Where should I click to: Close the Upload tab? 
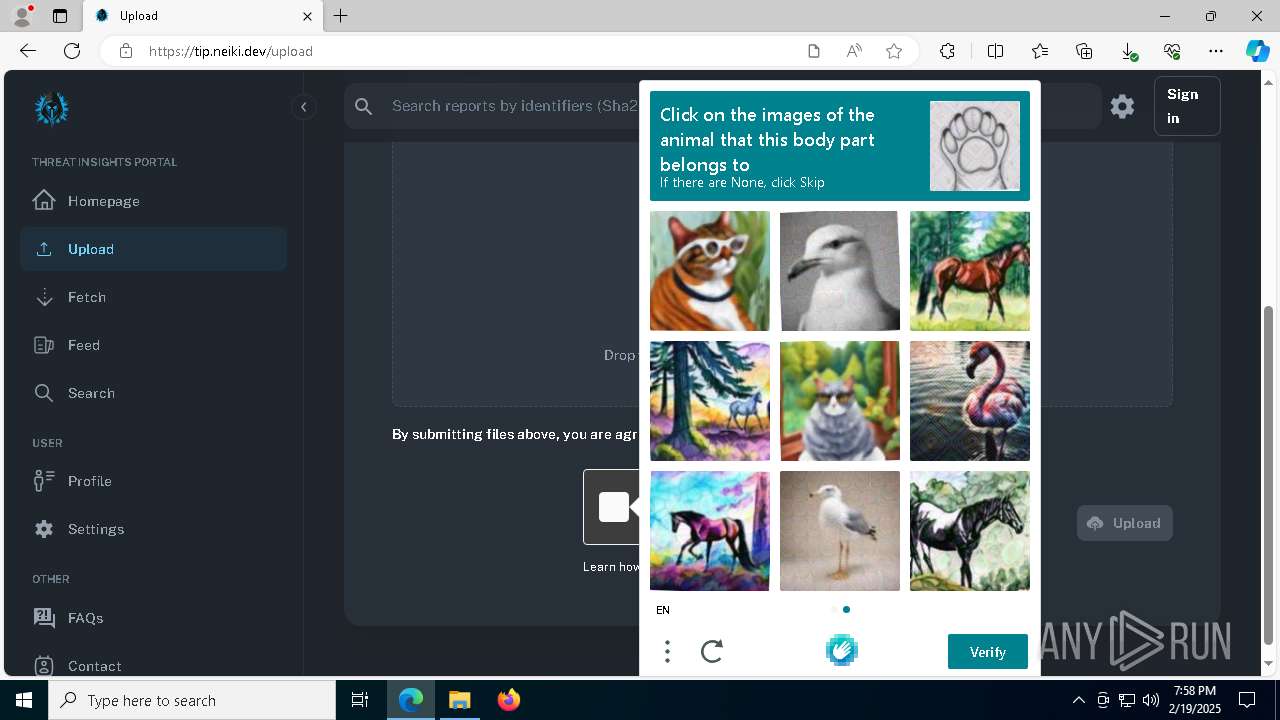coord(308,16)
